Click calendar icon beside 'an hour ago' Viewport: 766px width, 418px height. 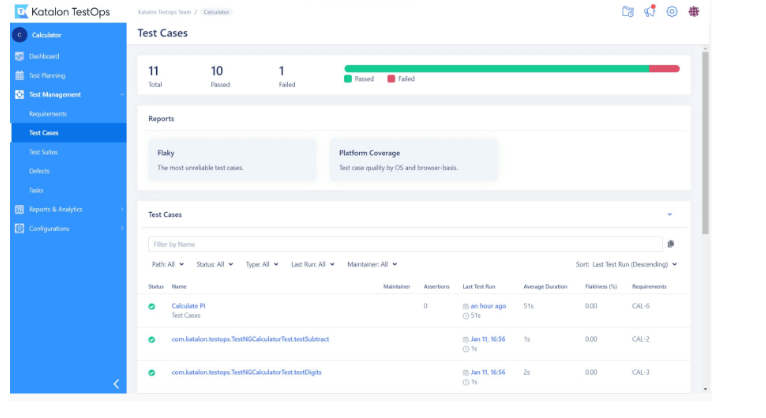(466, 306)
